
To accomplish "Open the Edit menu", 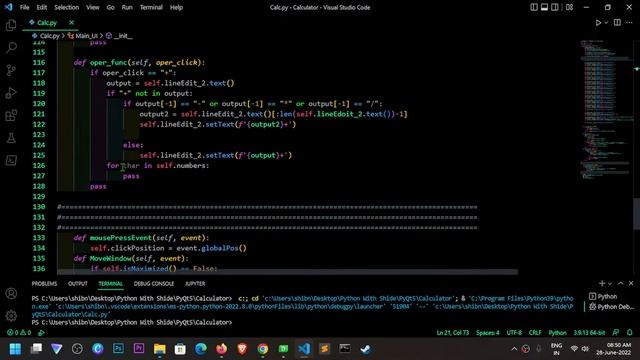I will [x=42, y=7].
